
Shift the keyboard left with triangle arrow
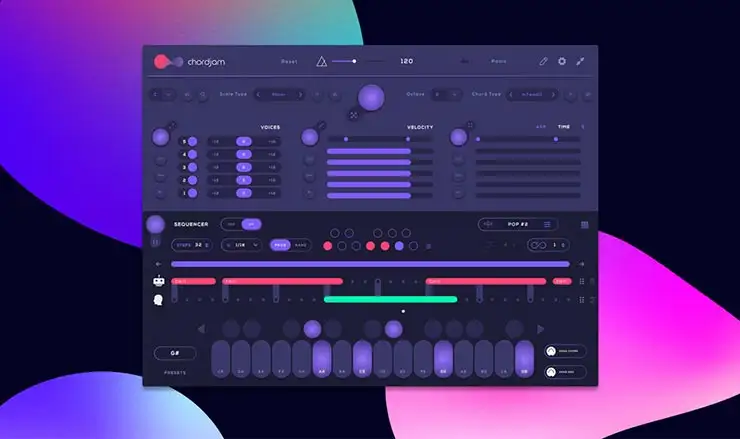[202, 329]
